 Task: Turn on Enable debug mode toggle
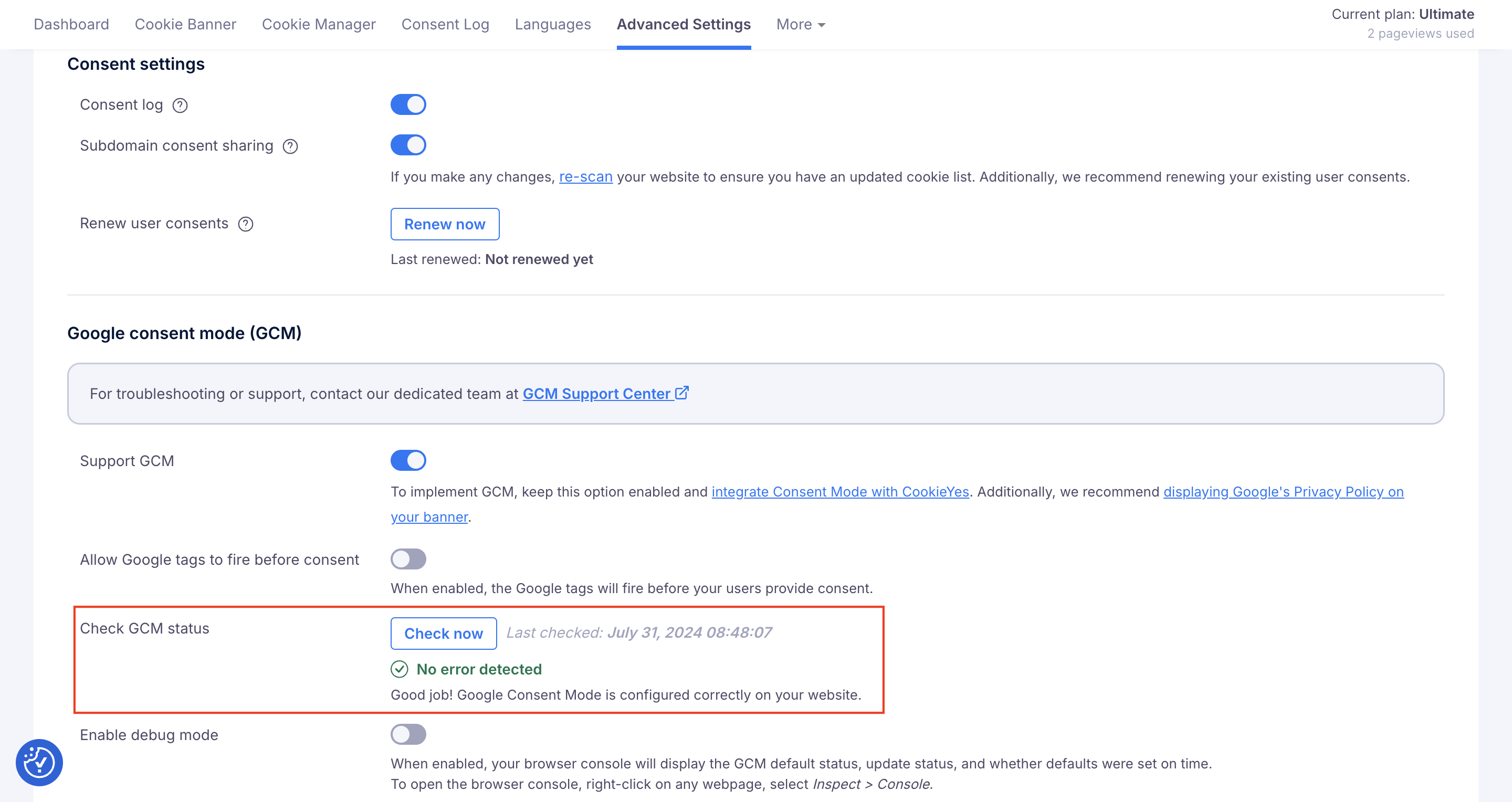tap(408, 734)
